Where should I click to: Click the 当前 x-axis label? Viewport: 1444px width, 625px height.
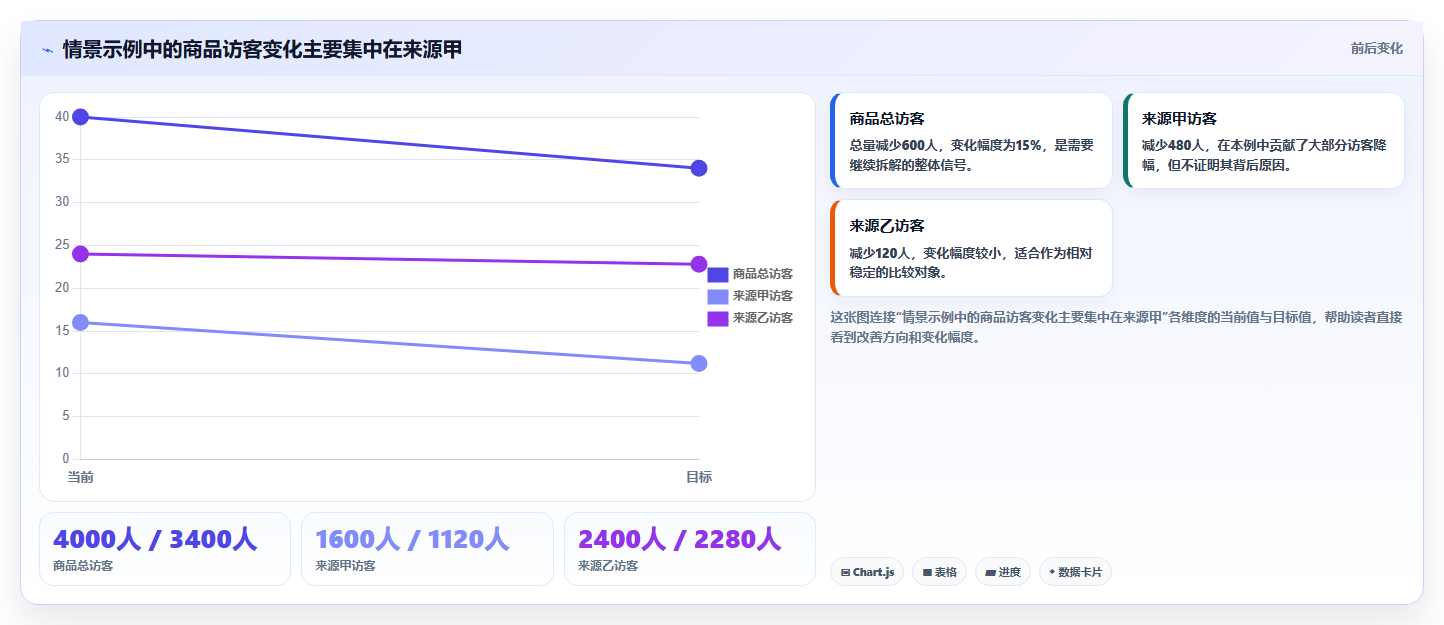click(x=81, y=477)
